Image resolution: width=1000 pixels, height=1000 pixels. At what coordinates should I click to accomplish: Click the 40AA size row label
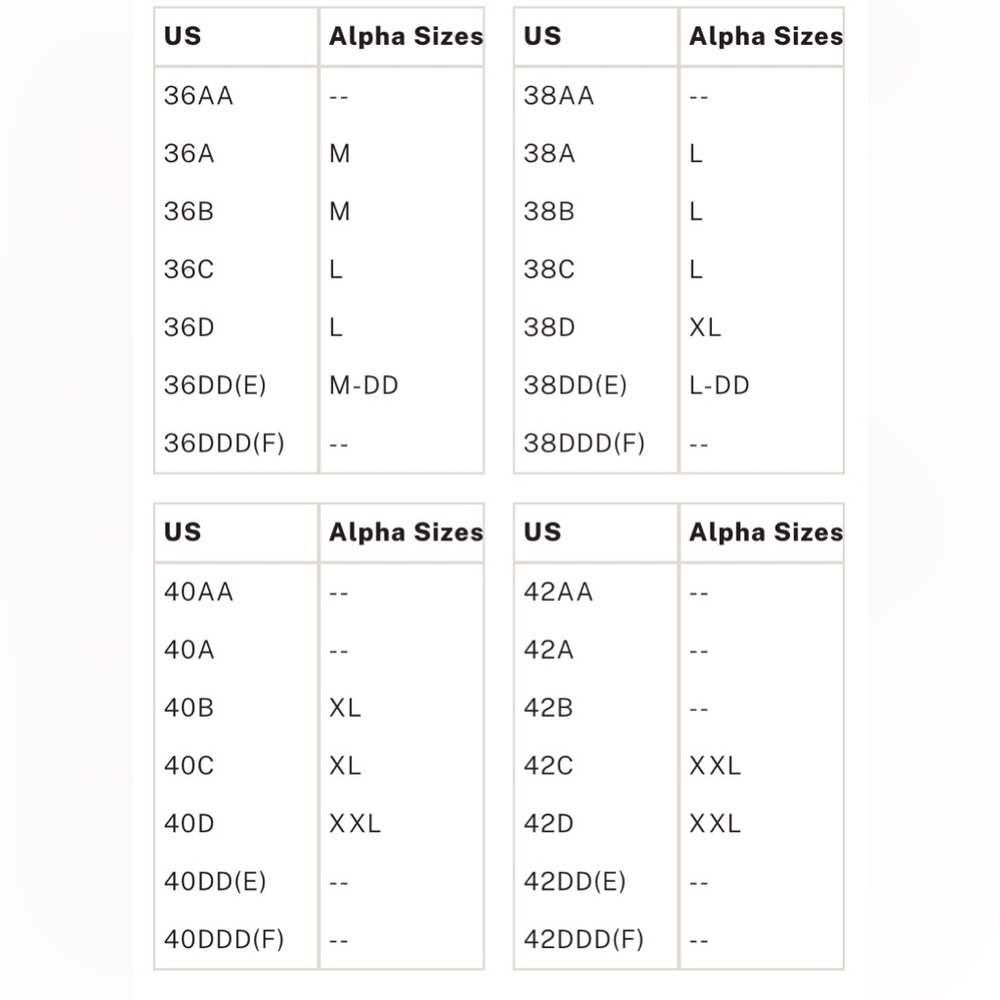[x=198, y=592]
